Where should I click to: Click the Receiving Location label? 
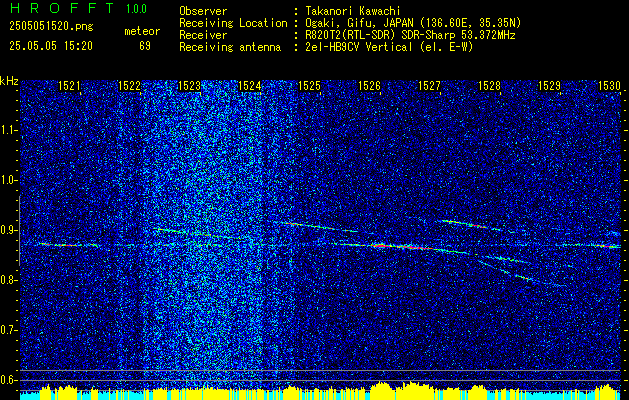click(x=233, y=23)
